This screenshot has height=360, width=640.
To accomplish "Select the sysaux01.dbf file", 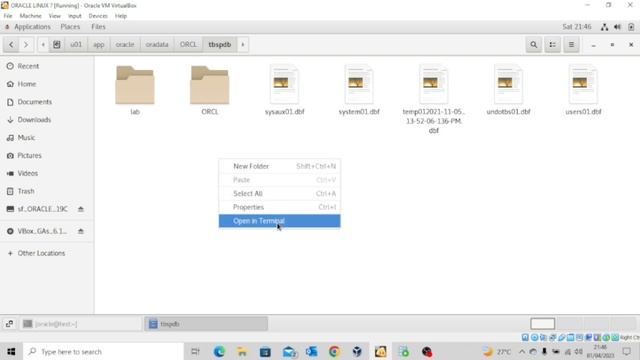I will pos(284,84).
